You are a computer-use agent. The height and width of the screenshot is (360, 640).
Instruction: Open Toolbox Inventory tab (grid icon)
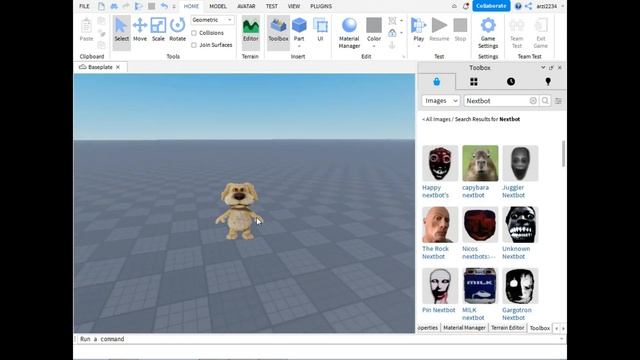[x=473, y=82]
